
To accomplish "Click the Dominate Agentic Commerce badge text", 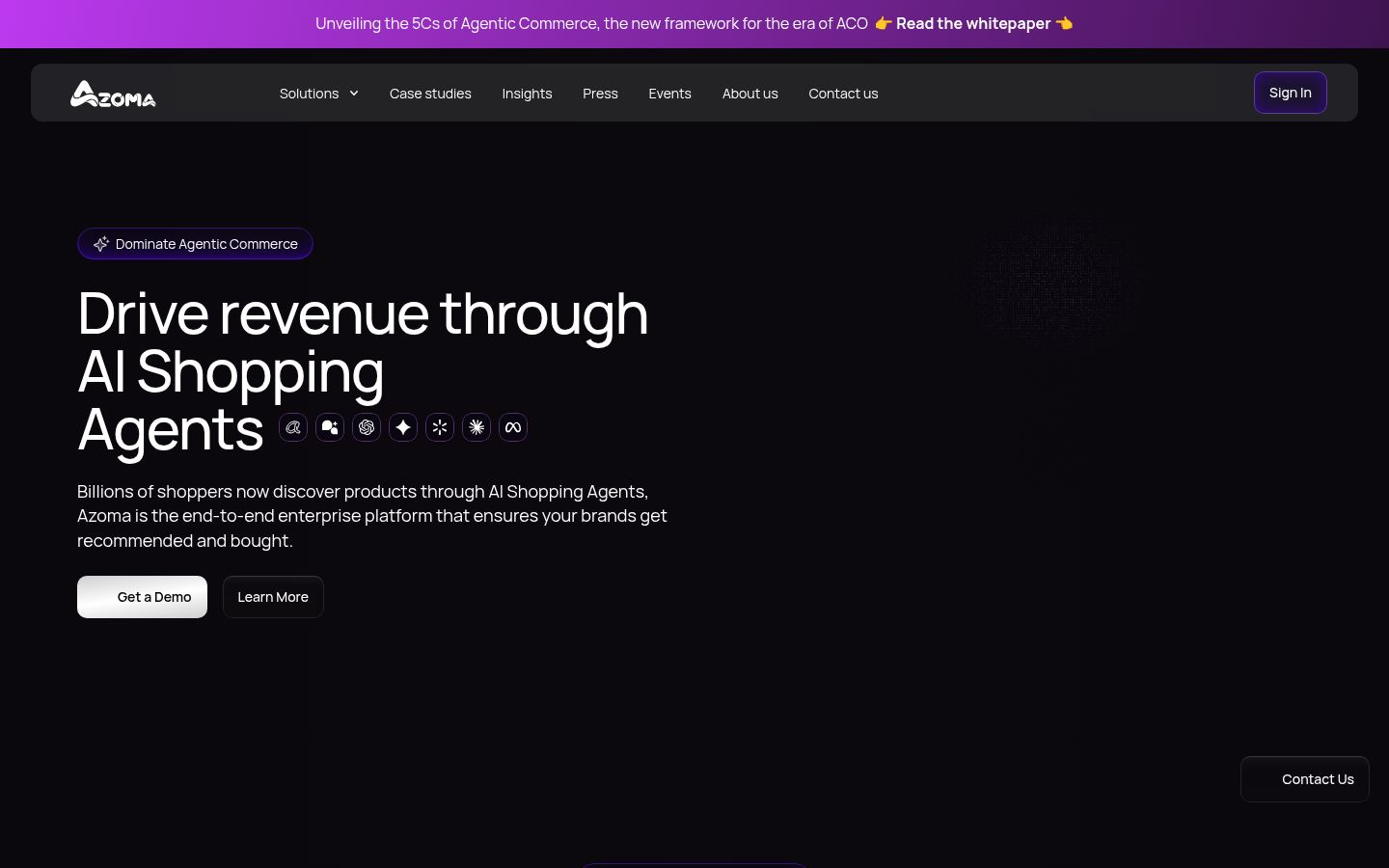I will 206,244.
